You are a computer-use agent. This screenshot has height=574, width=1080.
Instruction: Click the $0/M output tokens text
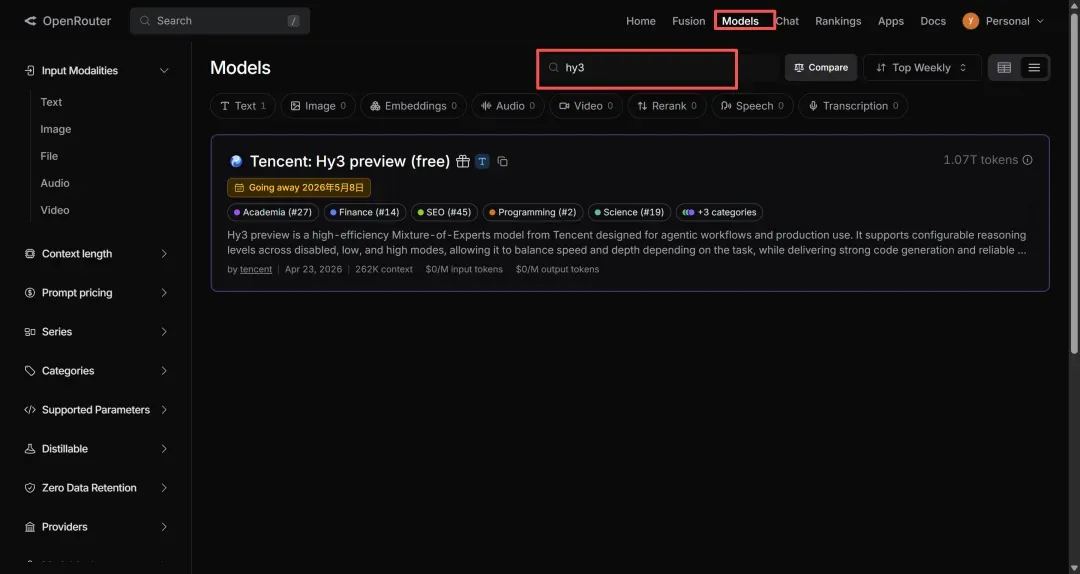(x=557, y=269)
